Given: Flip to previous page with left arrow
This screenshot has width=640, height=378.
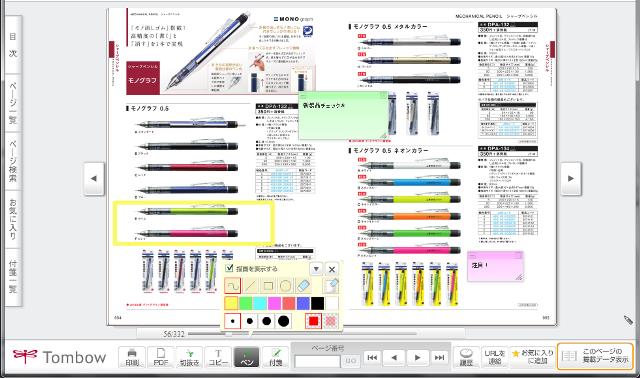Looking at the screenshot, I should click(x=94, y=178).
